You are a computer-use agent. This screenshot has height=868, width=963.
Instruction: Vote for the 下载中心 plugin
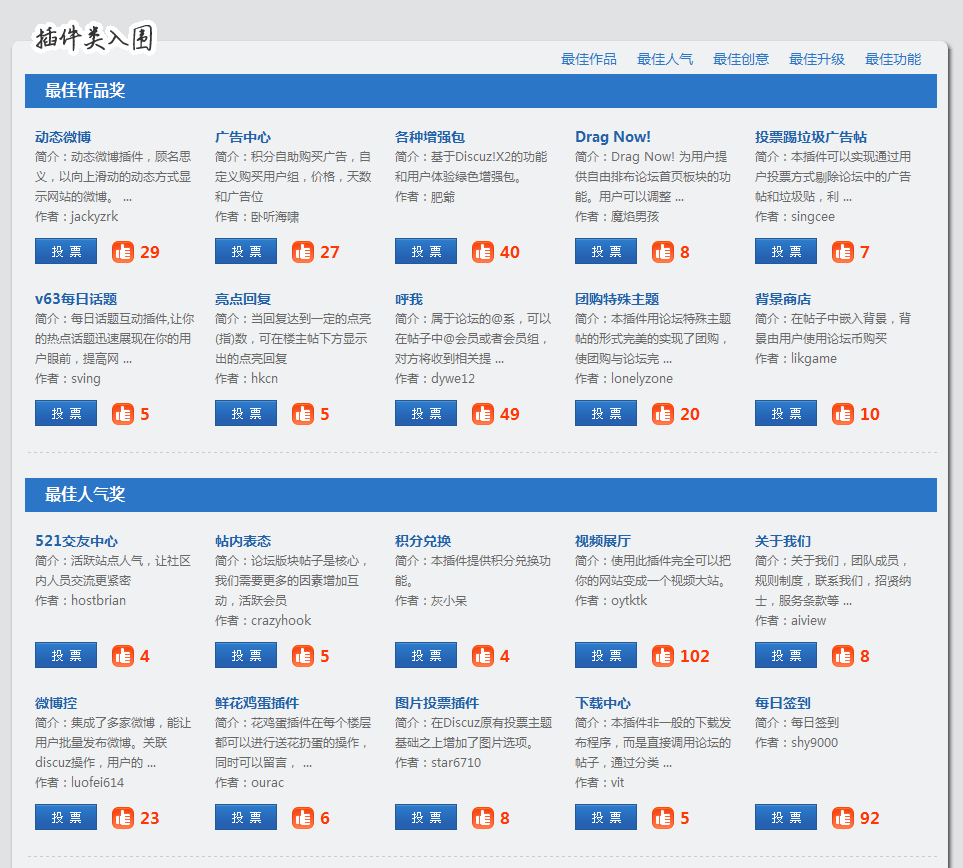pyautogui.click(x=606, y=818)
